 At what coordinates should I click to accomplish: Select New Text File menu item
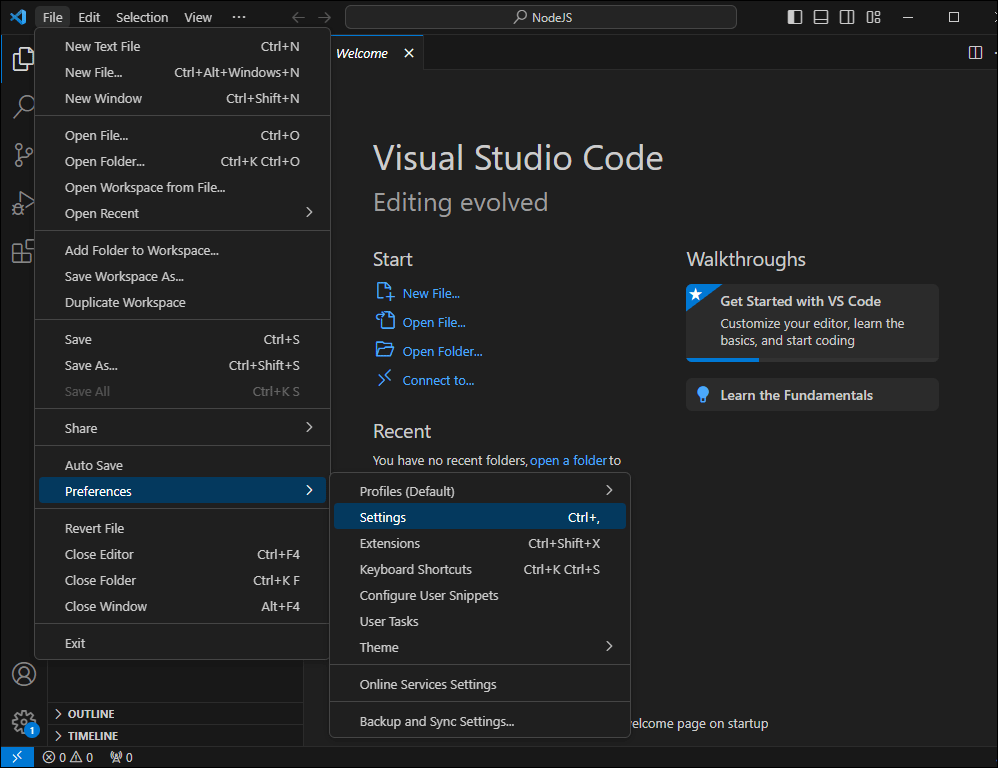(182, 46)
